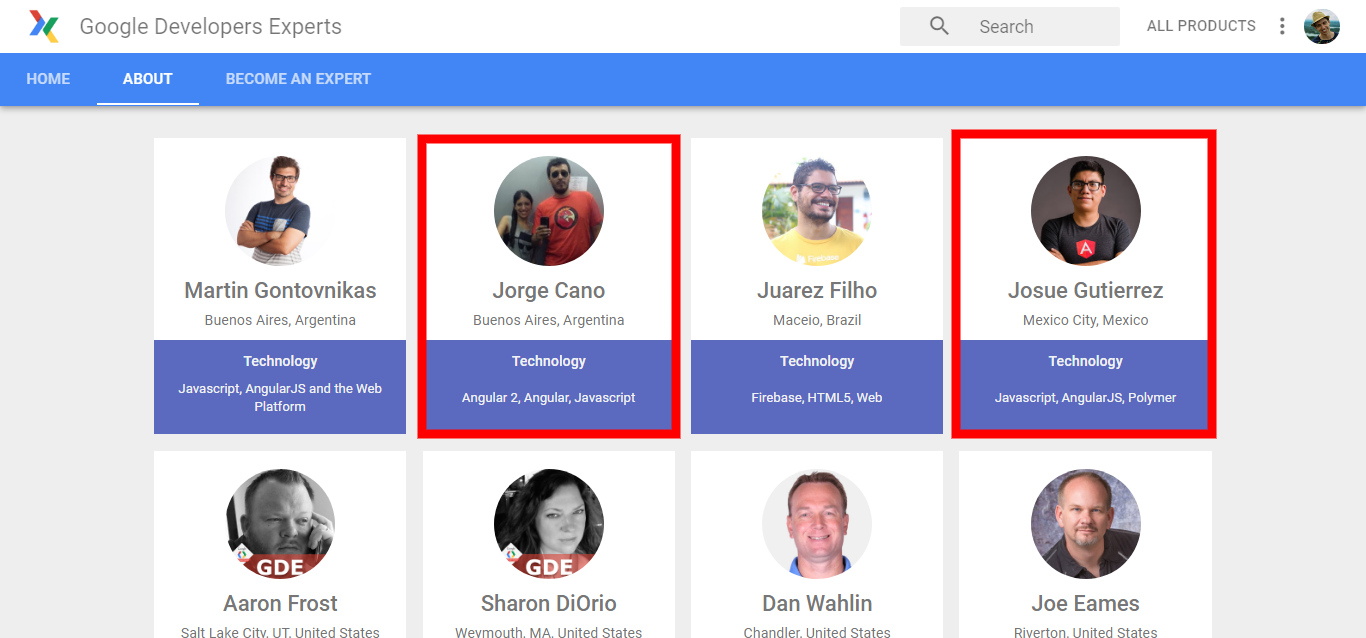
Task: Click Technology heading on Josue Gutierrez card
Action: 1086,361
